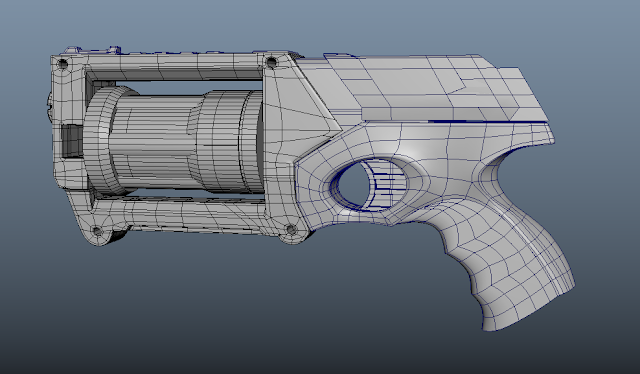Click the dark rectangular slot at the muzzle end
Image resolution: width=640 pixels, height=374 pixels.
tap(72, 140)
